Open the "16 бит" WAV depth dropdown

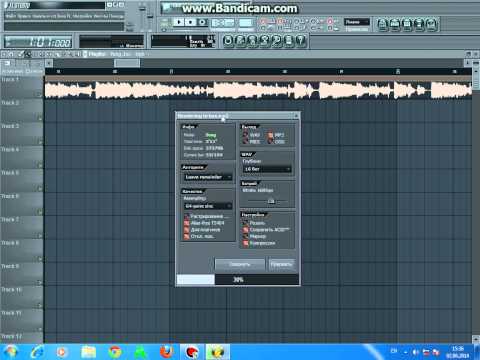(x=267, y=169)
